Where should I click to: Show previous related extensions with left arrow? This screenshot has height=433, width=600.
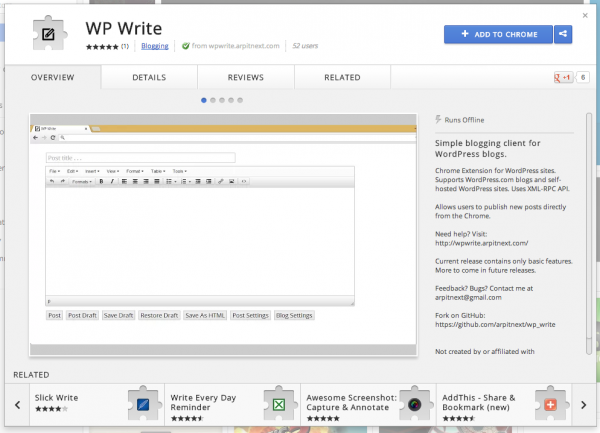coord(17,405)
